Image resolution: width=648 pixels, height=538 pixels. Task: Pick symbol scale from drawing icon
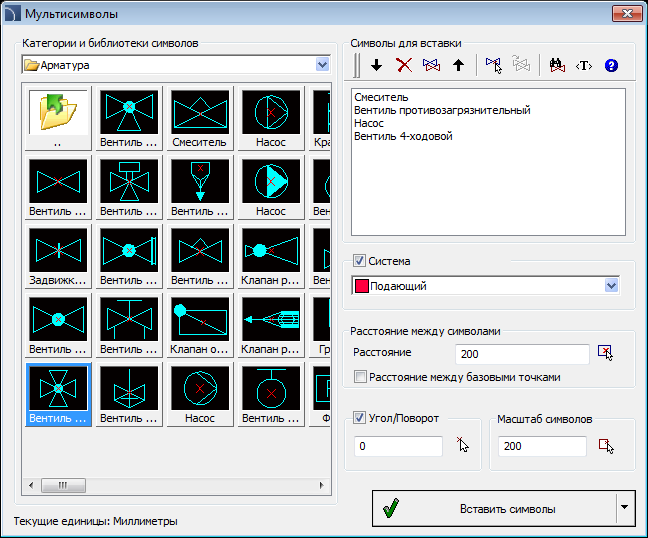(x=606, y=446)
